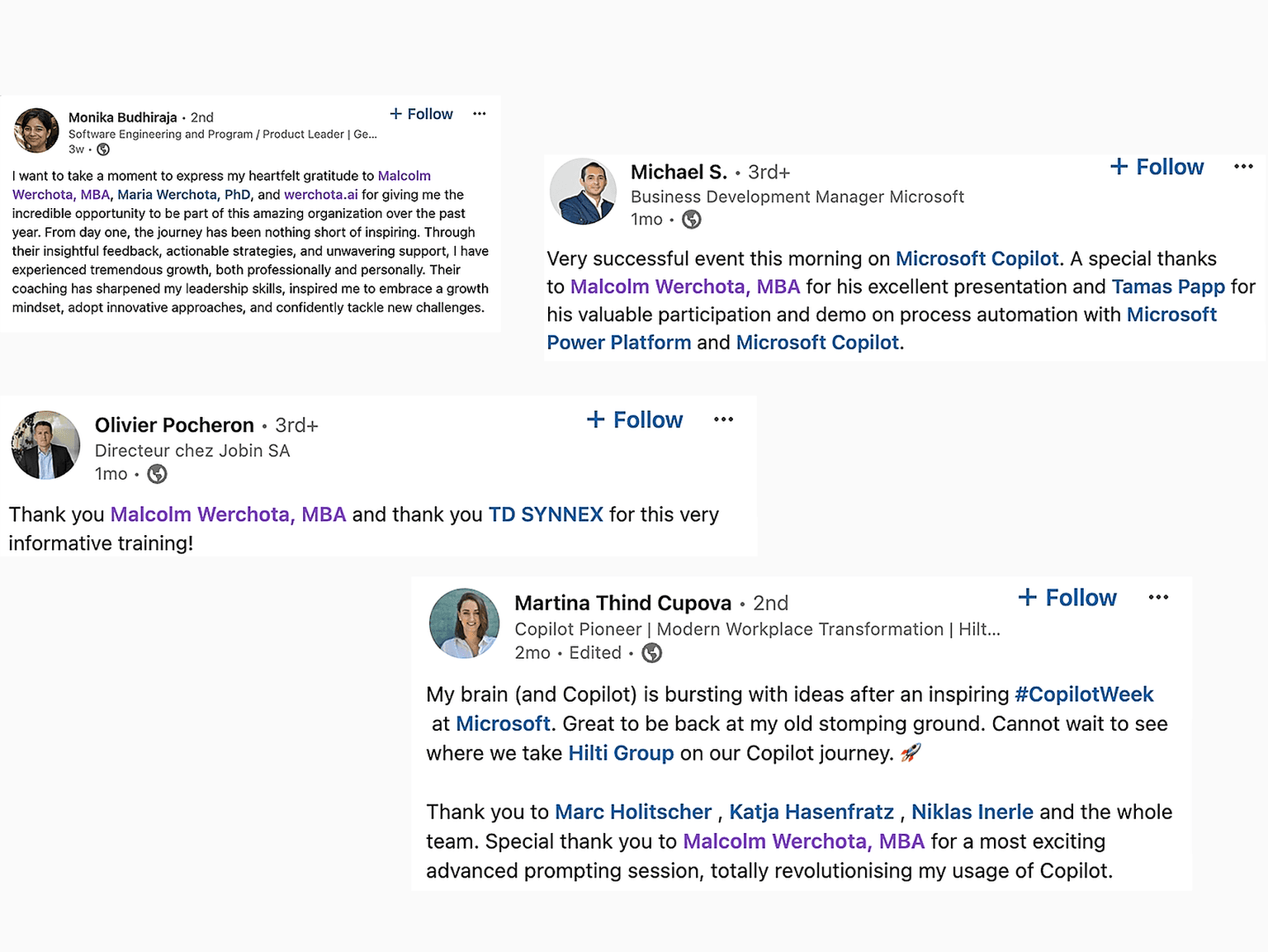
Task: Open Monika Budhiraja's profile photo
Action: [36, 130]
